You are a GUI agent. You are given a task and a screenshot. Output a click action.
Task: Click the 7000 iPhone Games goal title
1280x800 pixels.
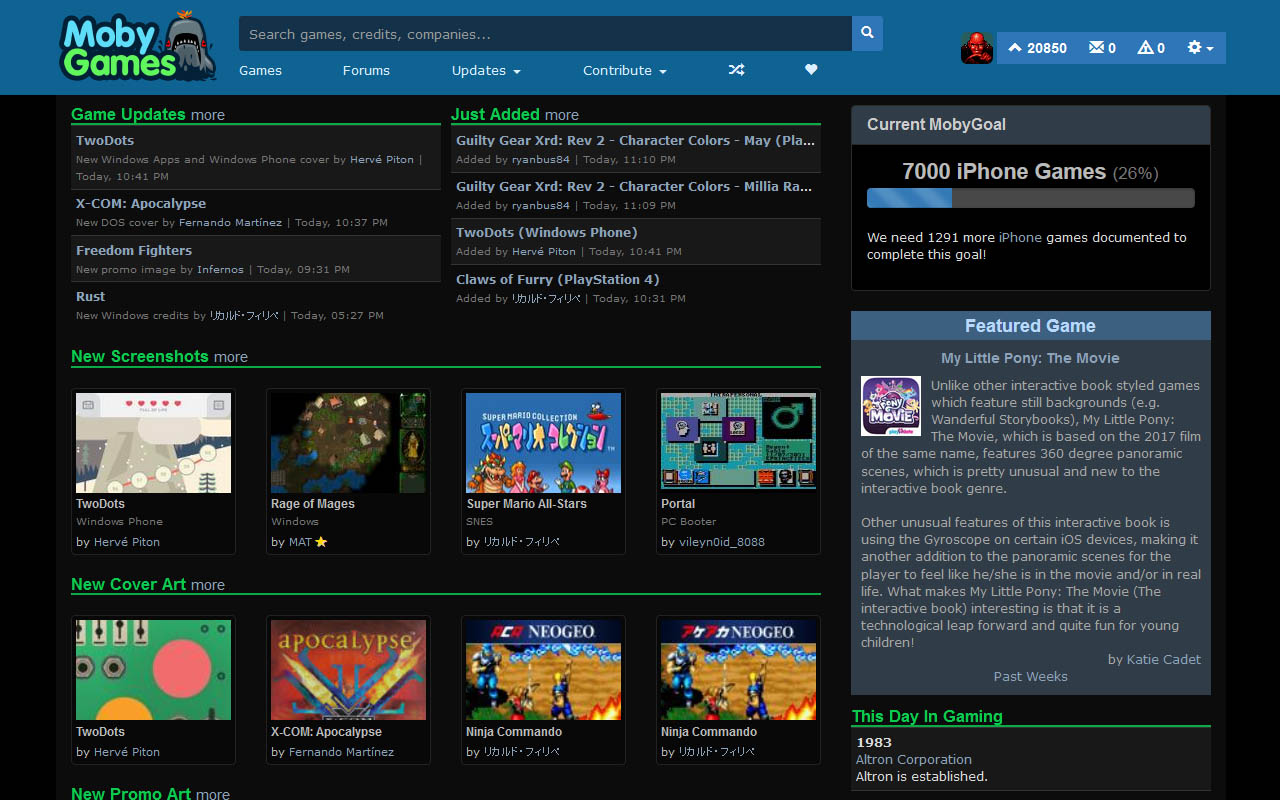click(1004, 171)
